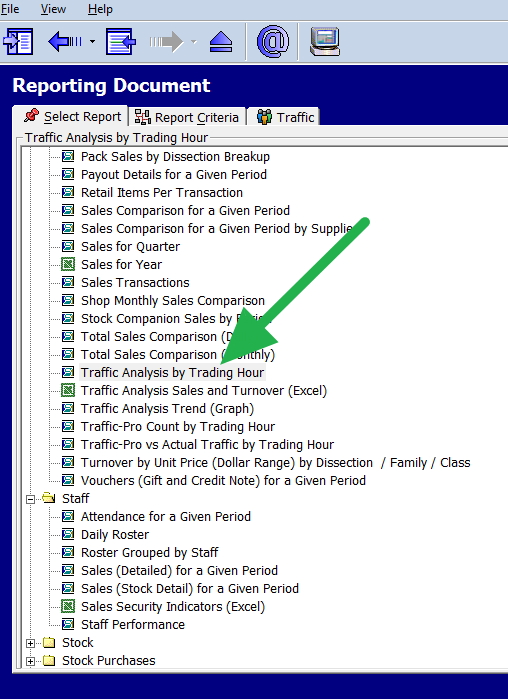The image size is (508, 699).
Task: Select Traffic Analysis Trend (Graph) report
Action: [x=167, y=409]
